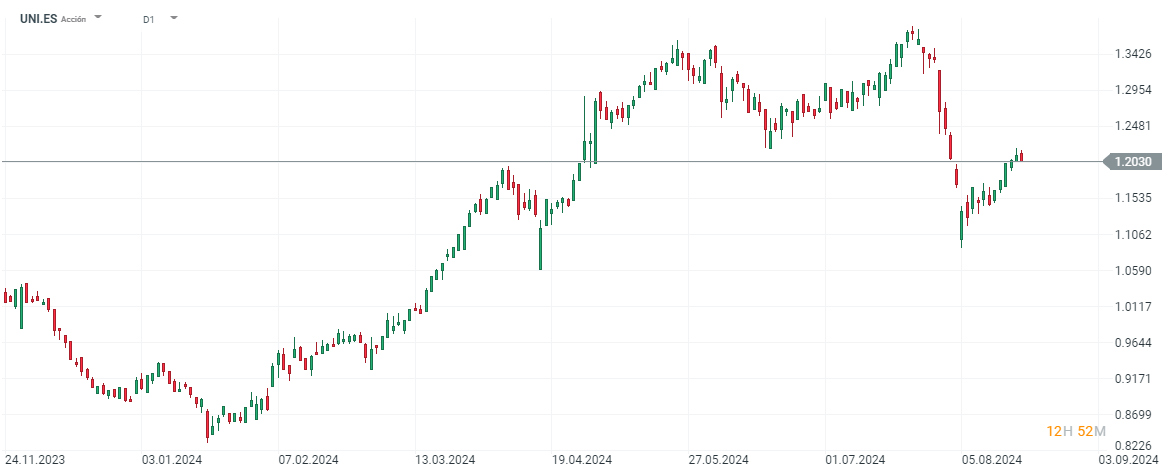Expand the D1 timeframe dropdown arrow

pos(174,18)
